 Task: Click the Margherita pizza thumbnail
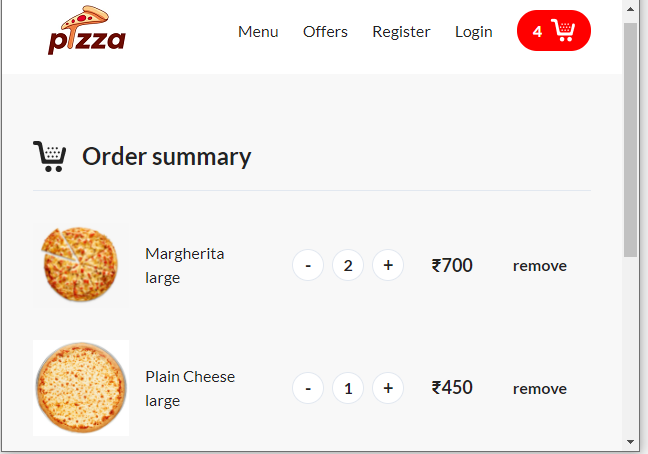tap(81, 264)
